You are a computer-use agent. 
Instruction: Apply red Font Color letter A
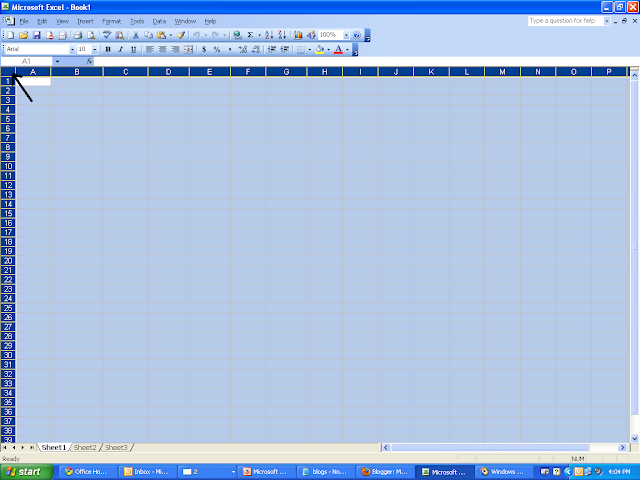[x=338, y=49]
